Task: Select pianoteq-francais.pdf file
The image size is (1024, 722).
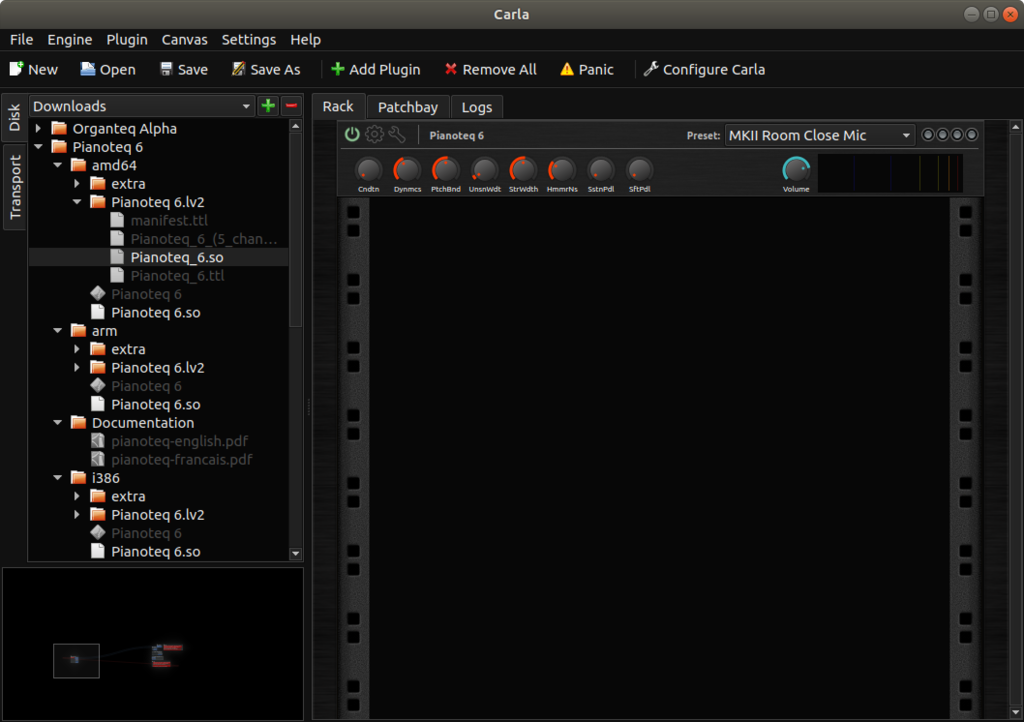Action: click(182, 460)
